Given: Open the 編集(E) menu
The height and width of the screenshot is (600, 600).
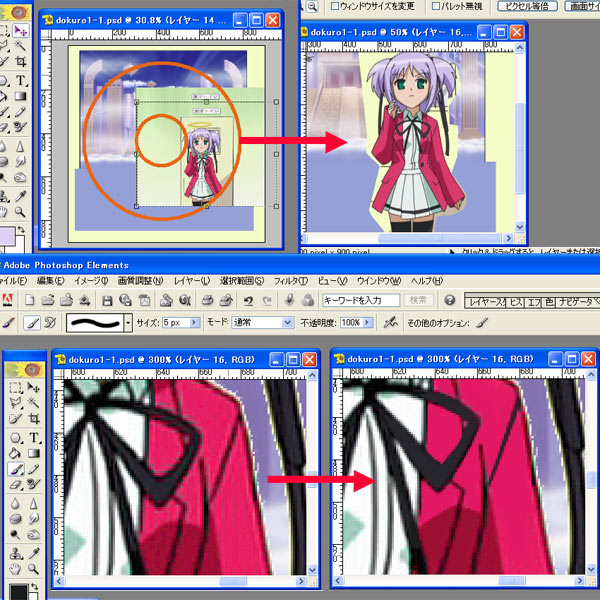Looking at the screenshot, I should pyautogui.click(x=51, y=281).
